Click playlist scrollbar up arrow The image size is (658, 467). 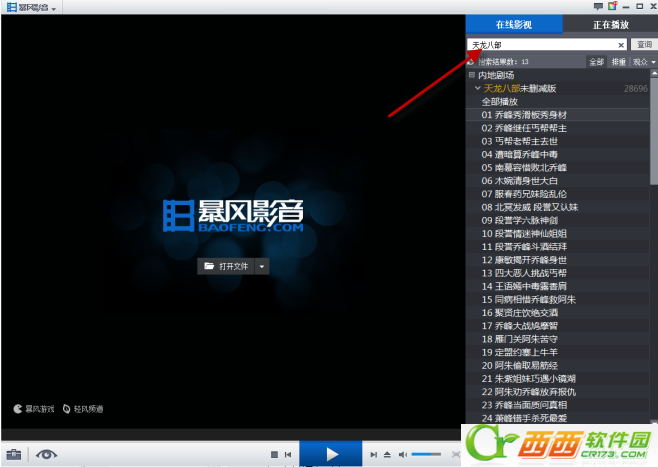(x=654, y=73)
